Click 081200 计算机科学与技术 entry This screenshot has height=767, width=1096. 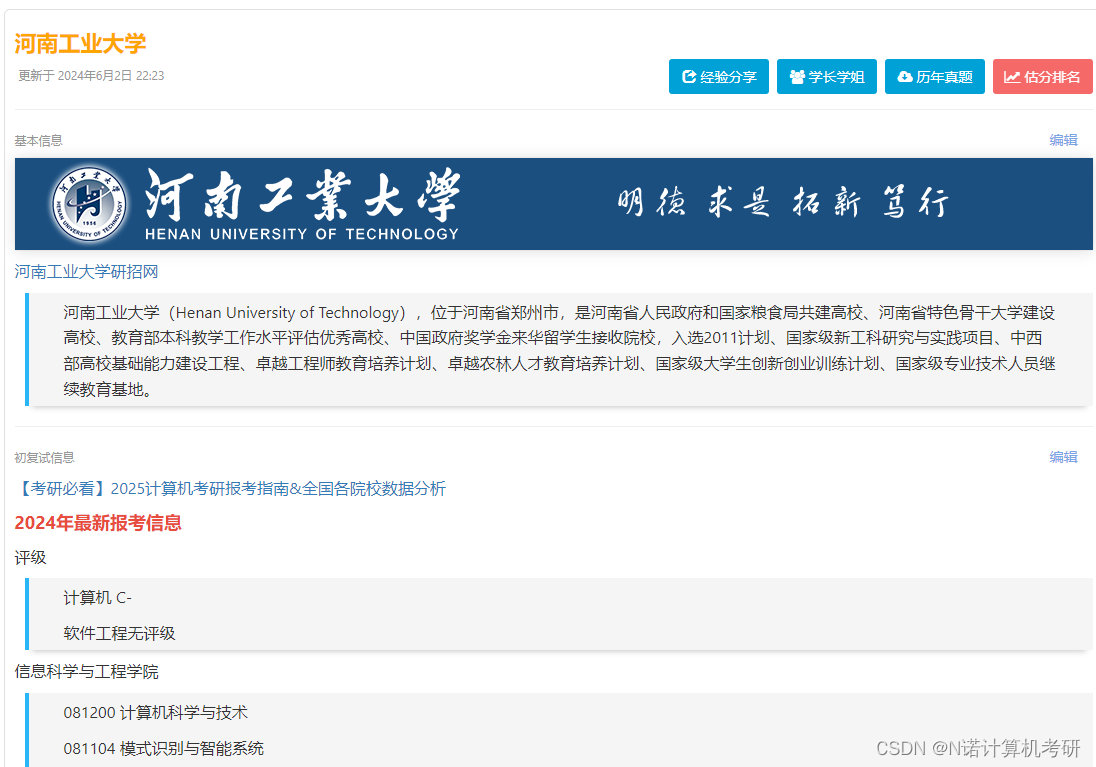click(155, 712)
